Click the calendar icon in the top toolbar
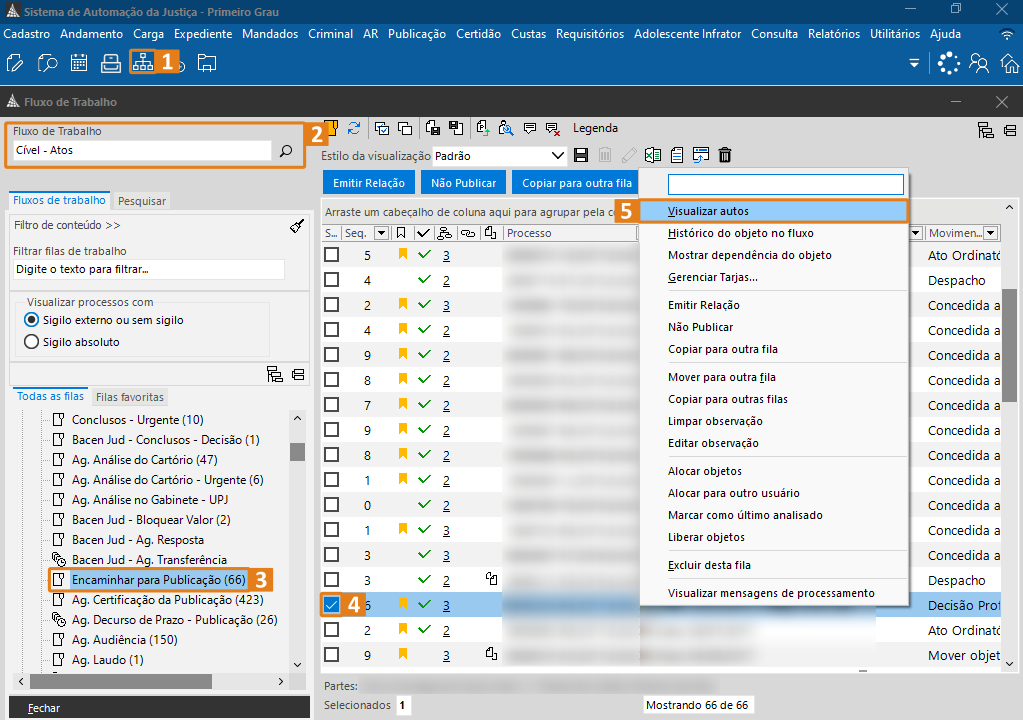The image size is (1023, 720). click(x=79, y=63)
